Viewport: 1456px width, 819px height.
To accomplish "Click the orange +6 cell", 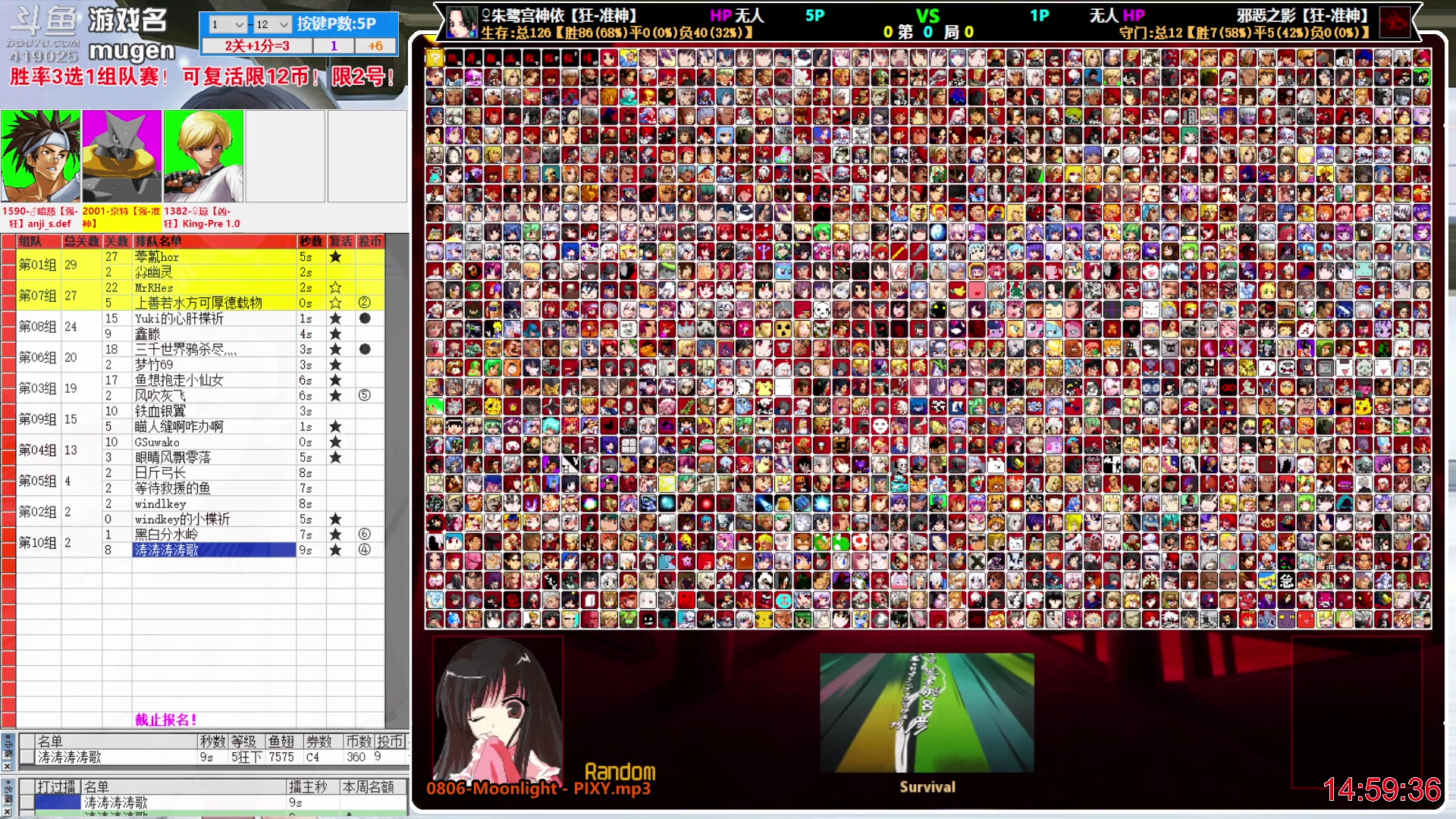I will 375,45.
